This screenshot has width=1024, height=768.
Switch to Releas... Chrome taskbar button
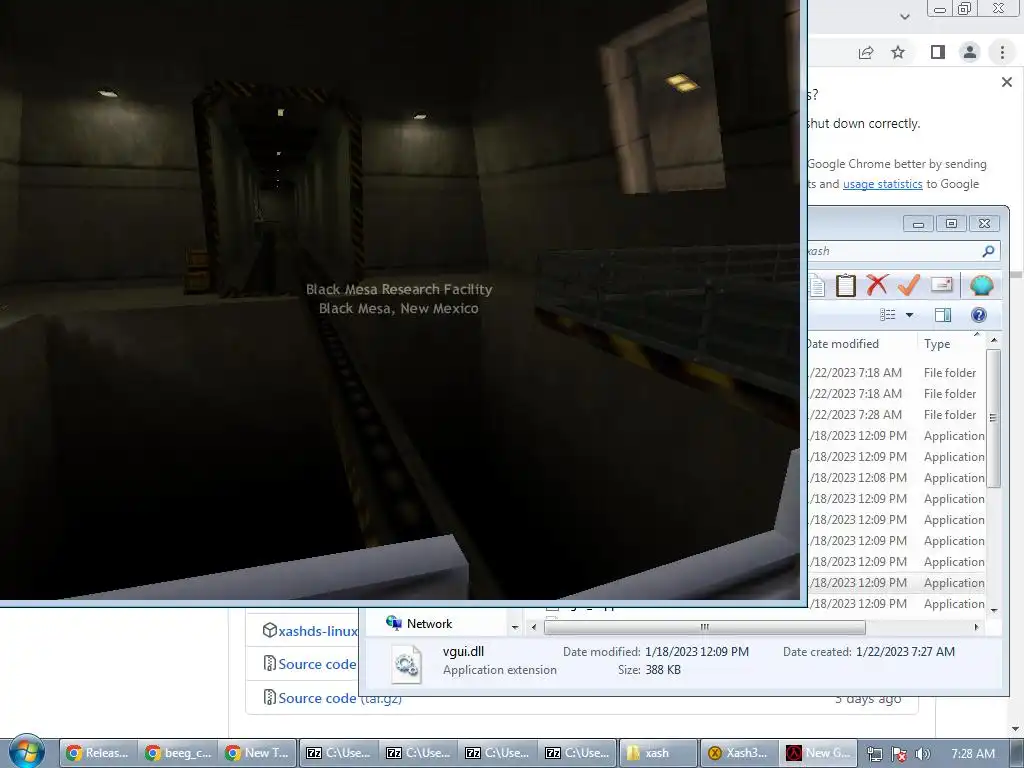point(99,753)
